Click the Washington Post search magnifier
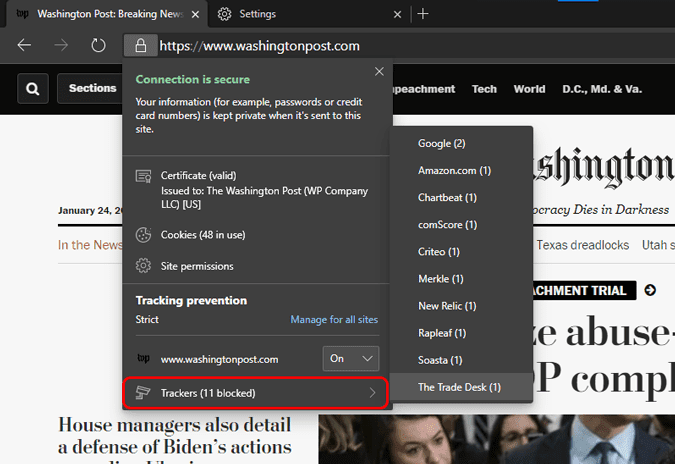The width and height of the screenshot is (675, 464). [x=33, y=89]
